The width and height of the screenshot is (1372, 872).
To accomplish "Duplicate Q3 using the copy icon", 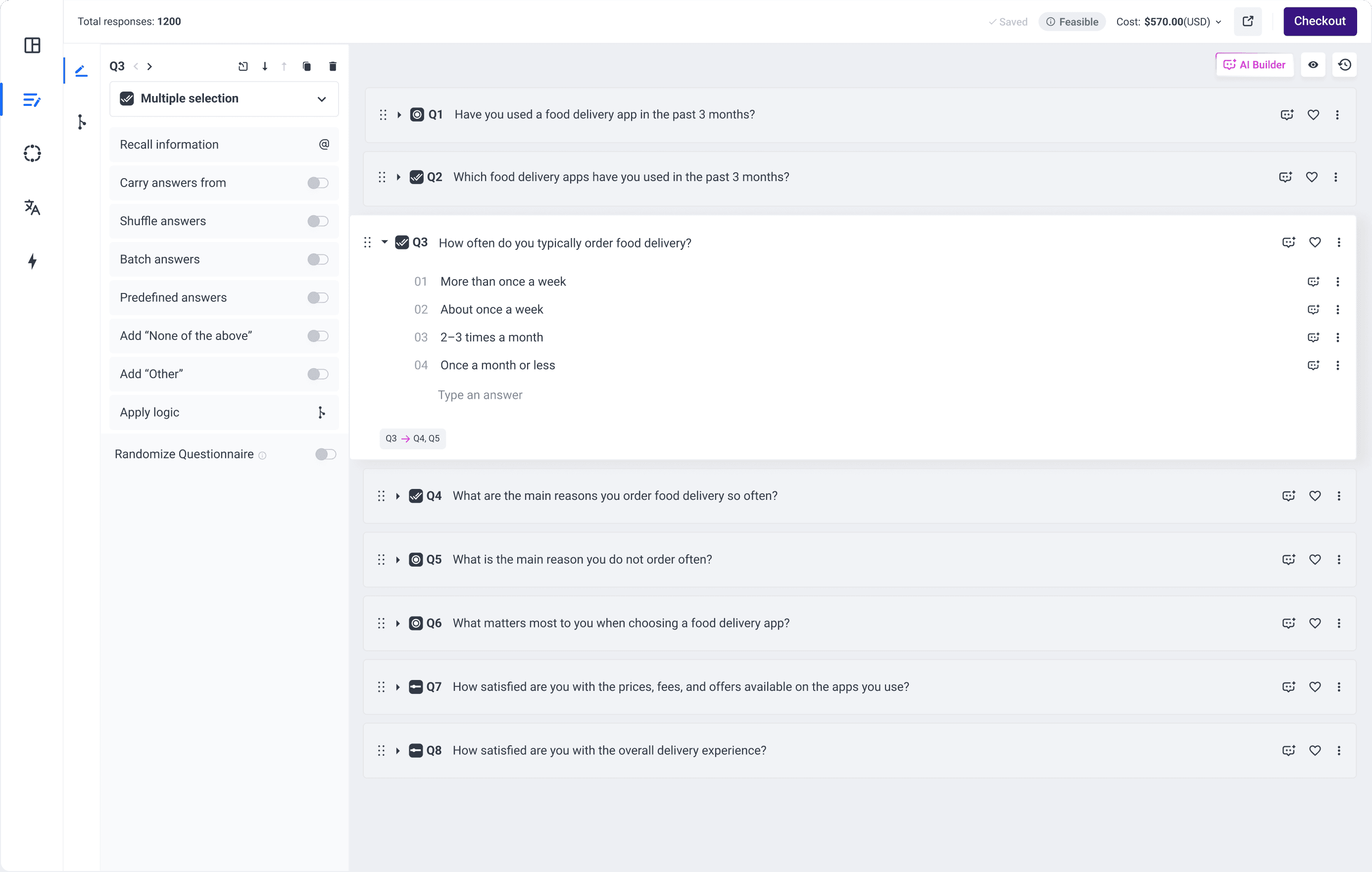I will pos(306,66).
